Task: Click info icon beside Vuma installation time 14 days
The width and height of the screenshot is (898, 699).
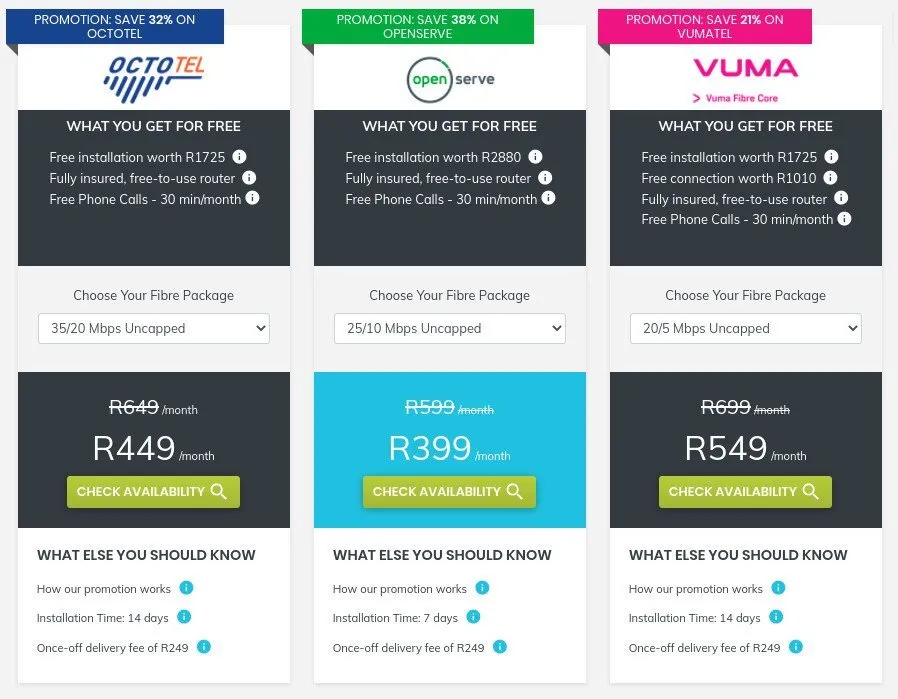Action: [776, 617]
